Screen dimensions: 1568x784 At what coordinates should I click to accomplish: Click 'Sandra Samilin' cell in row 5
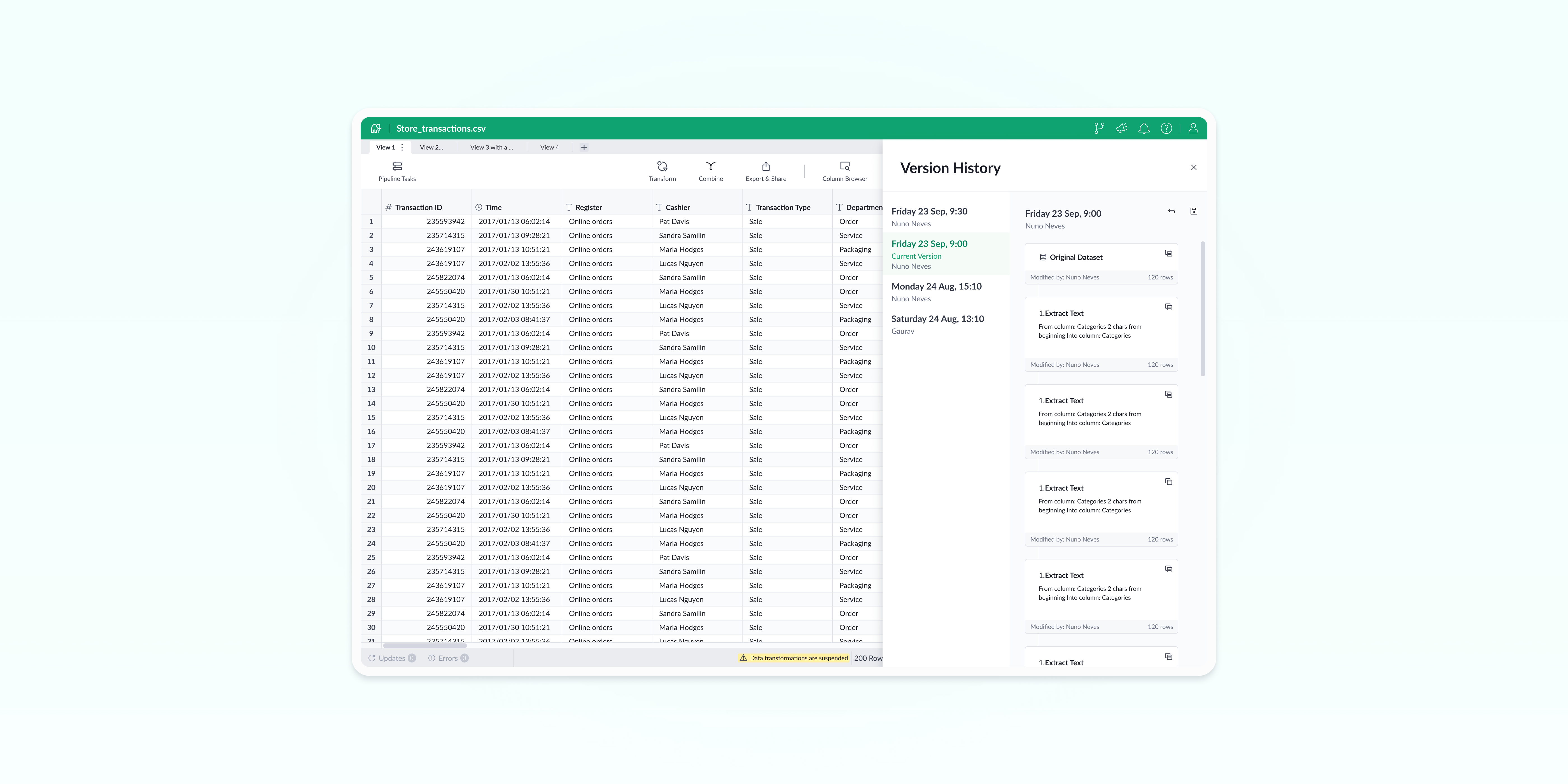click(697, 277)
